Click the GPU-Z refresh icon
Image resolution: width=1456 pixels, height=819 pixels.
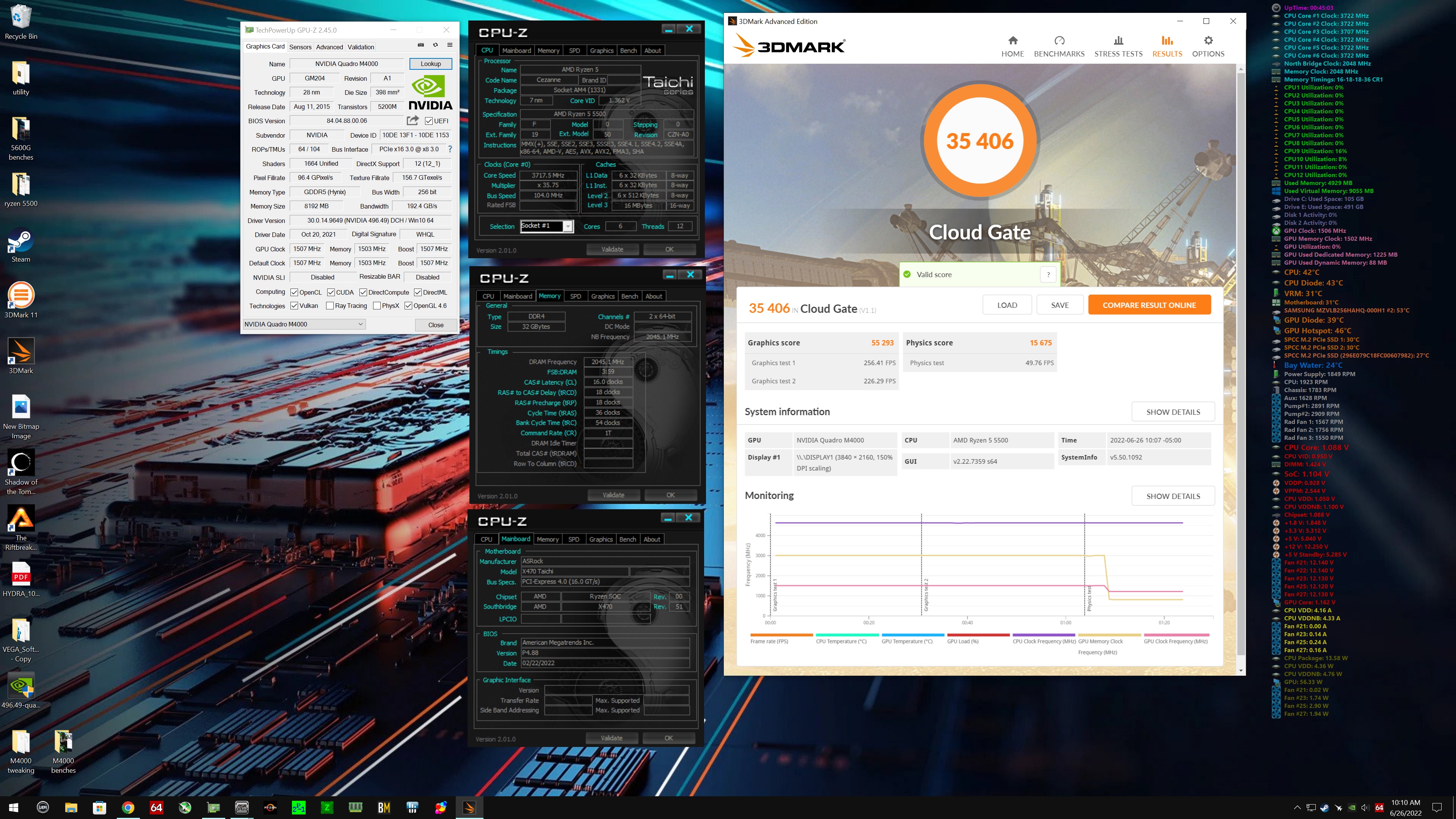click(x=435, y=45)
